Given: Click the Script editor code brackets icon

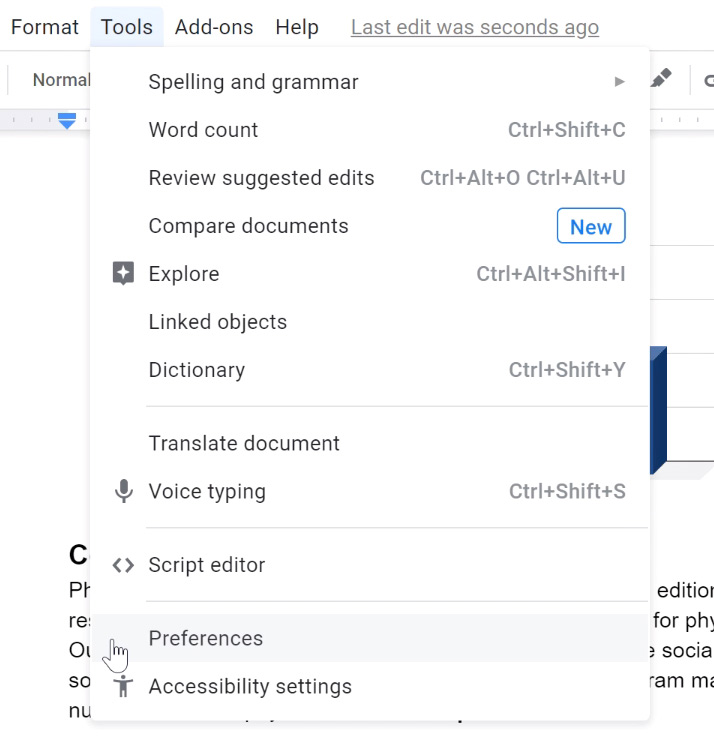Looking at the screenshot, I should pyautogui.click(x=124, y=565).
